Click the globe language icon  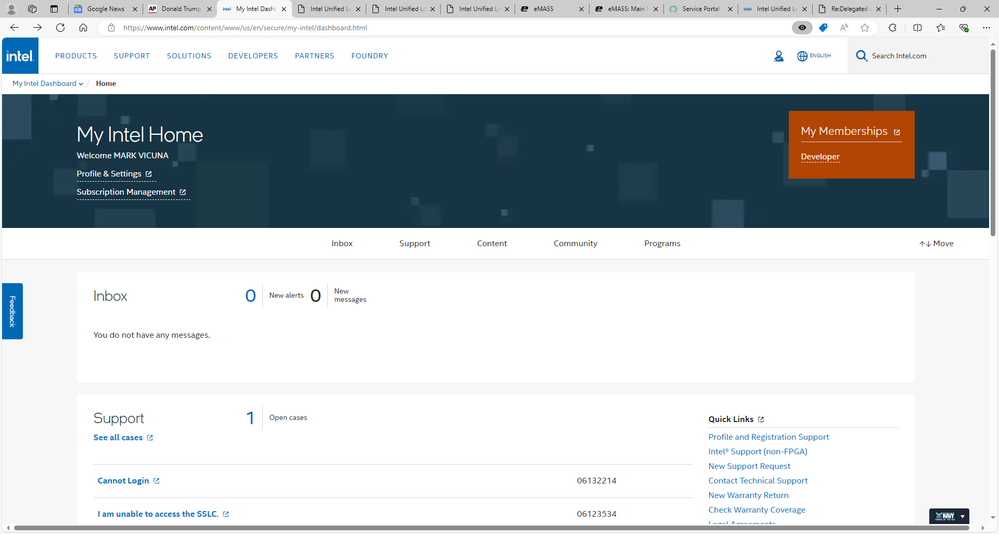click(802, 56)
